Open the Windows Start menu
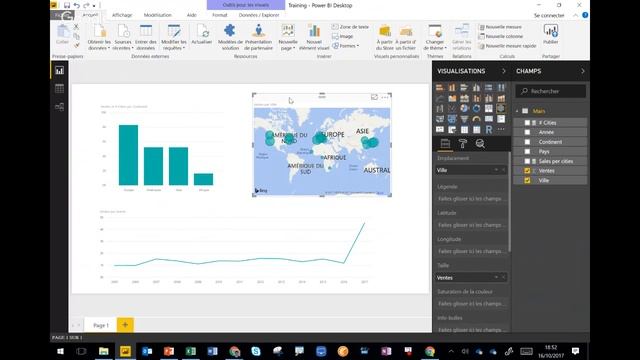 point(60,351)
